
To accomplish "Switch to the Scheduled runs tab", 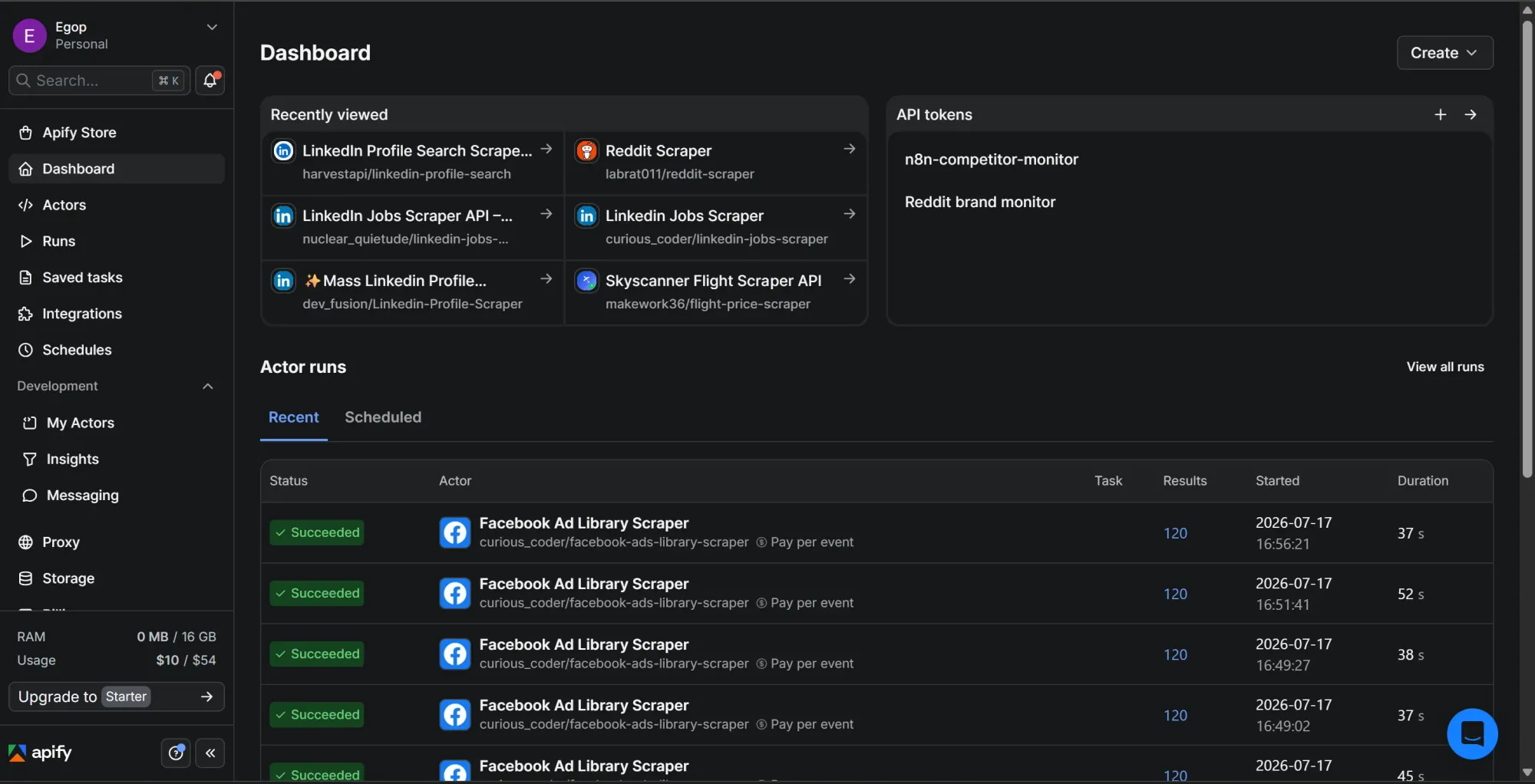I will (x=383, y=417).
